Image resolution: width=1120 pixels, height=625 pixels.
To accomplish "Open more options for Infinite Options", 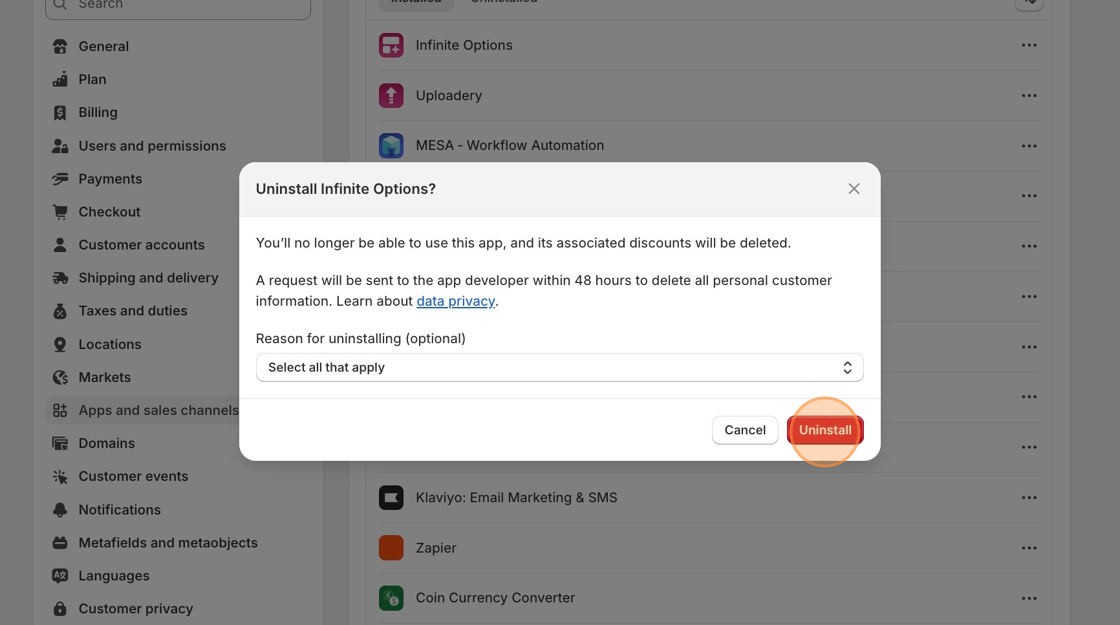I will coord(1029,45).
